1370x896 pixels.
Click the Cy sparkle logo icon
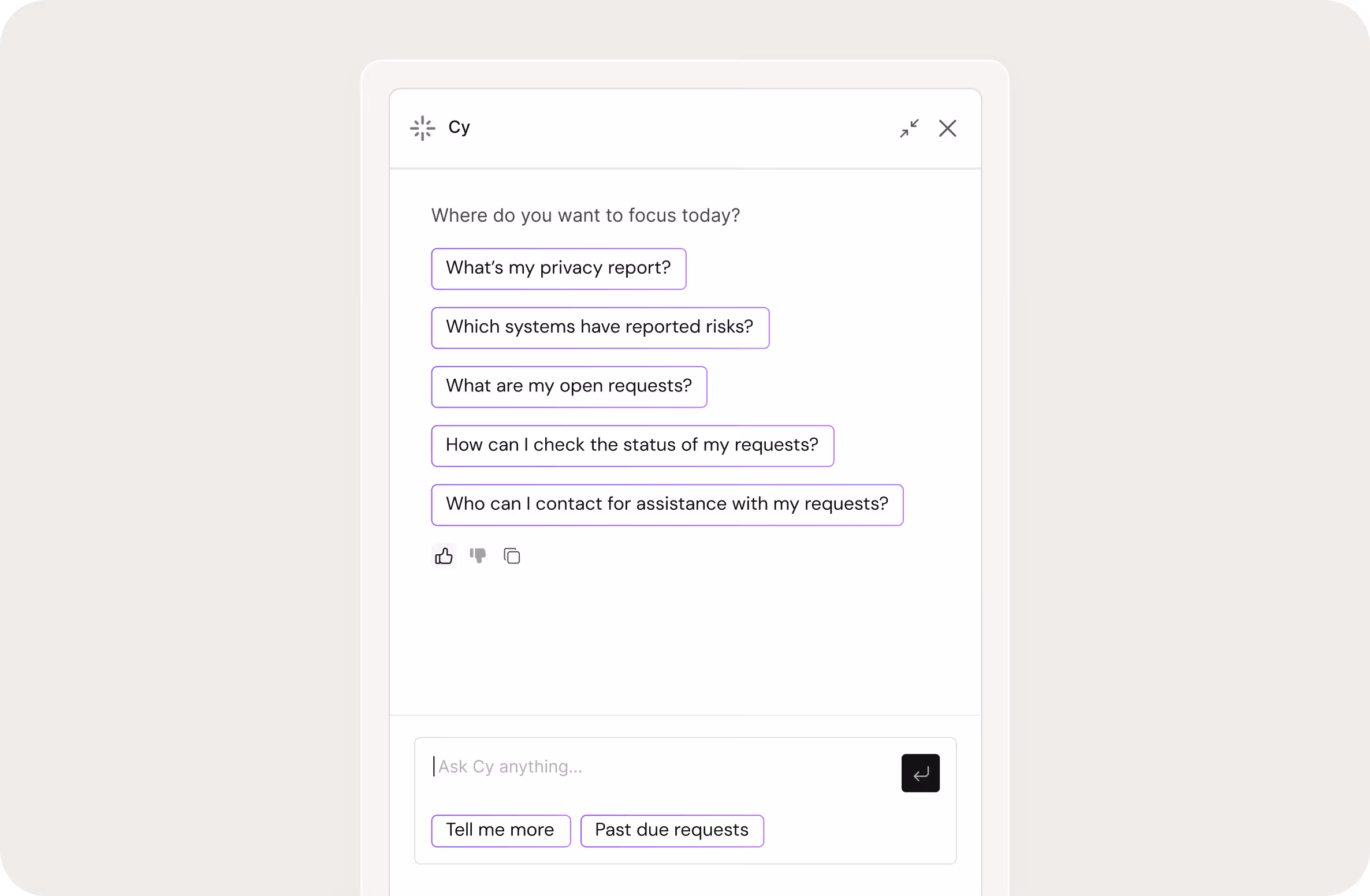point(422,128)
